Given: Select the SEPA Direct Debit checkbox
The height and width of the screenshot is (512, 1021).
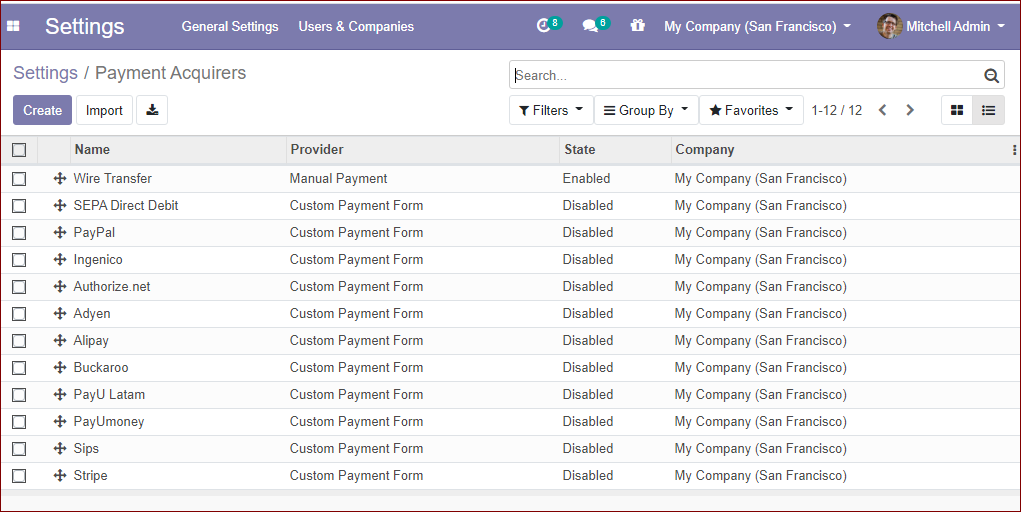Looking at the screenshot, I should [19, 206].
